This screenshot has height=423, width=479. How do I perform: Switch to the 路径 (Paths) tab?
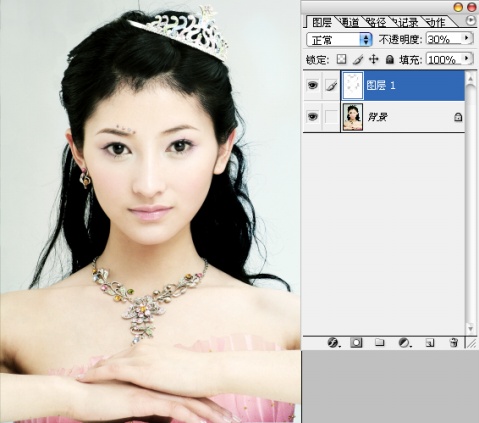pyautogui.click(x=376, y=23)
